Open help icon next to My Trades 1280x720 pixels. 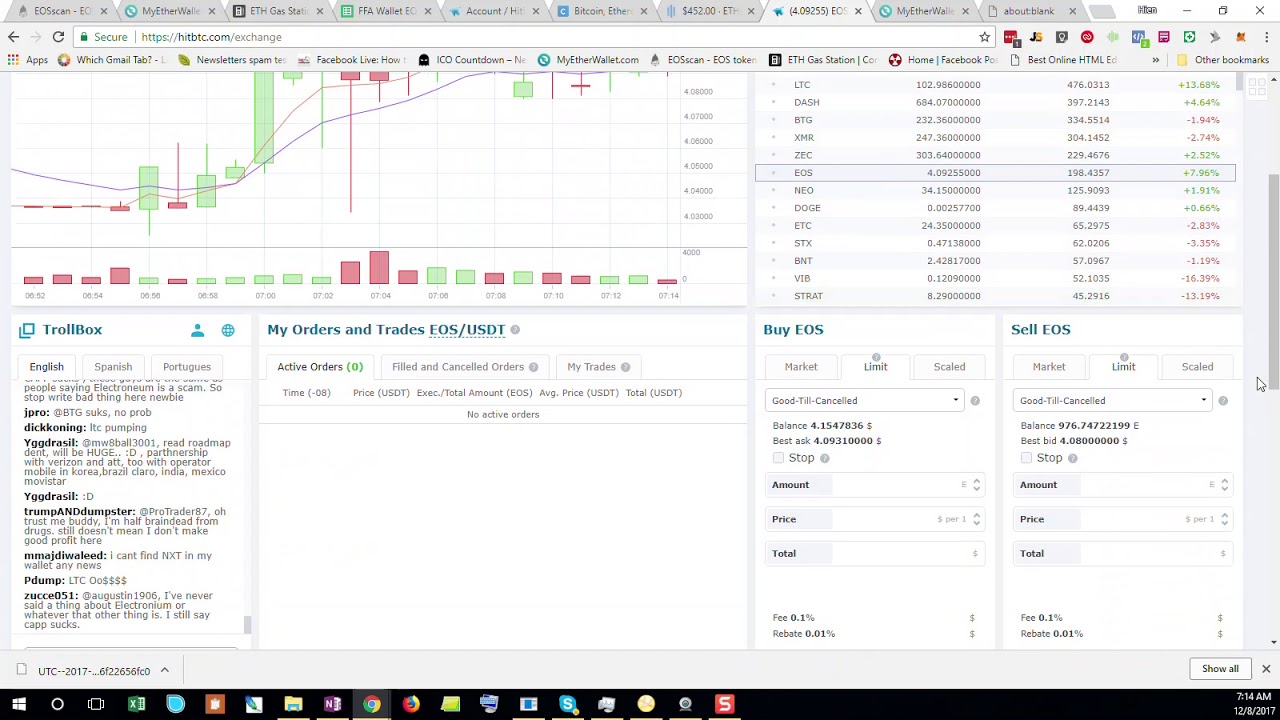pos(625,367)
